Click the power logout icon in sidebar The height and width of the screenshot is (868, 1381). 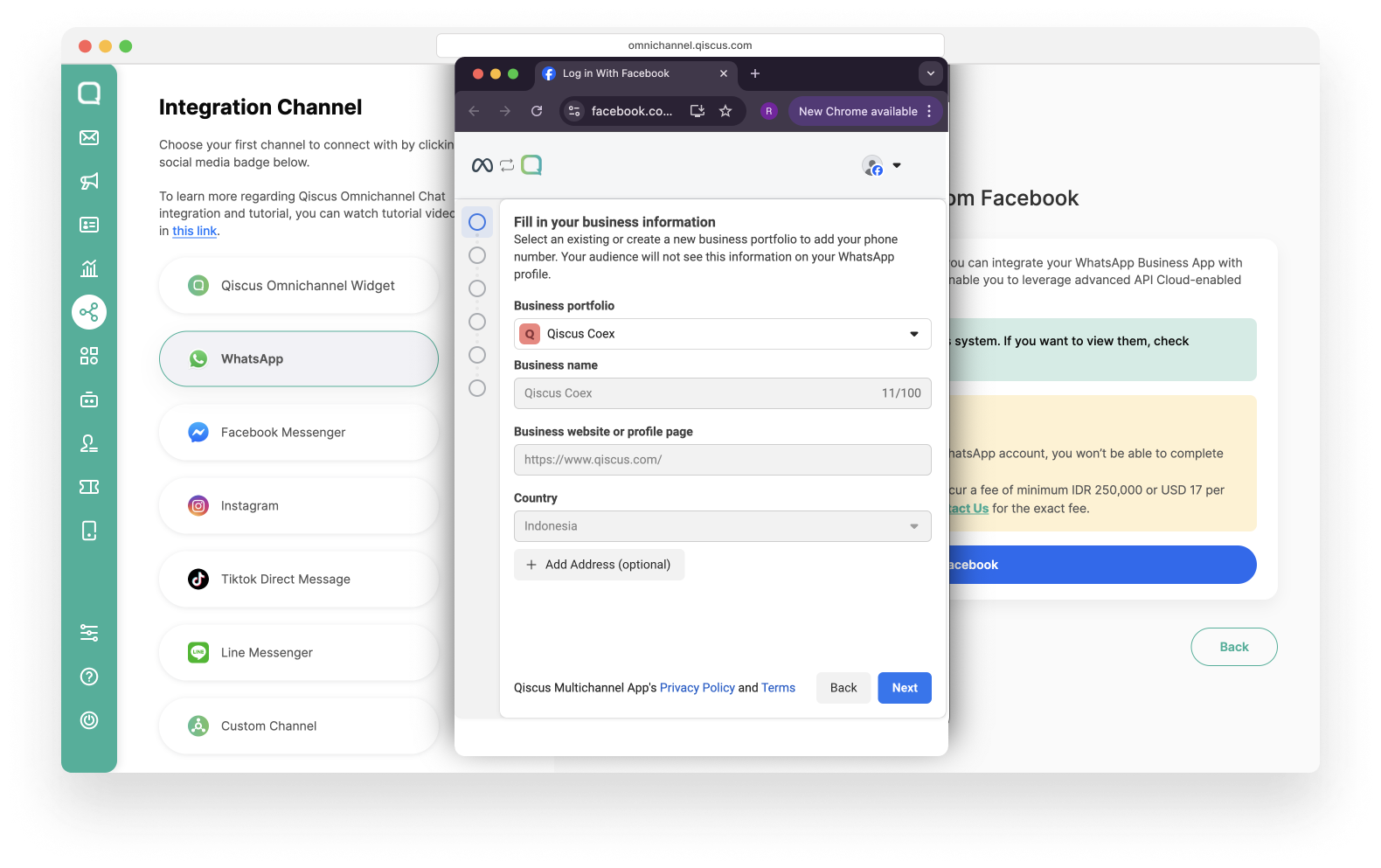tap(89, 720)
